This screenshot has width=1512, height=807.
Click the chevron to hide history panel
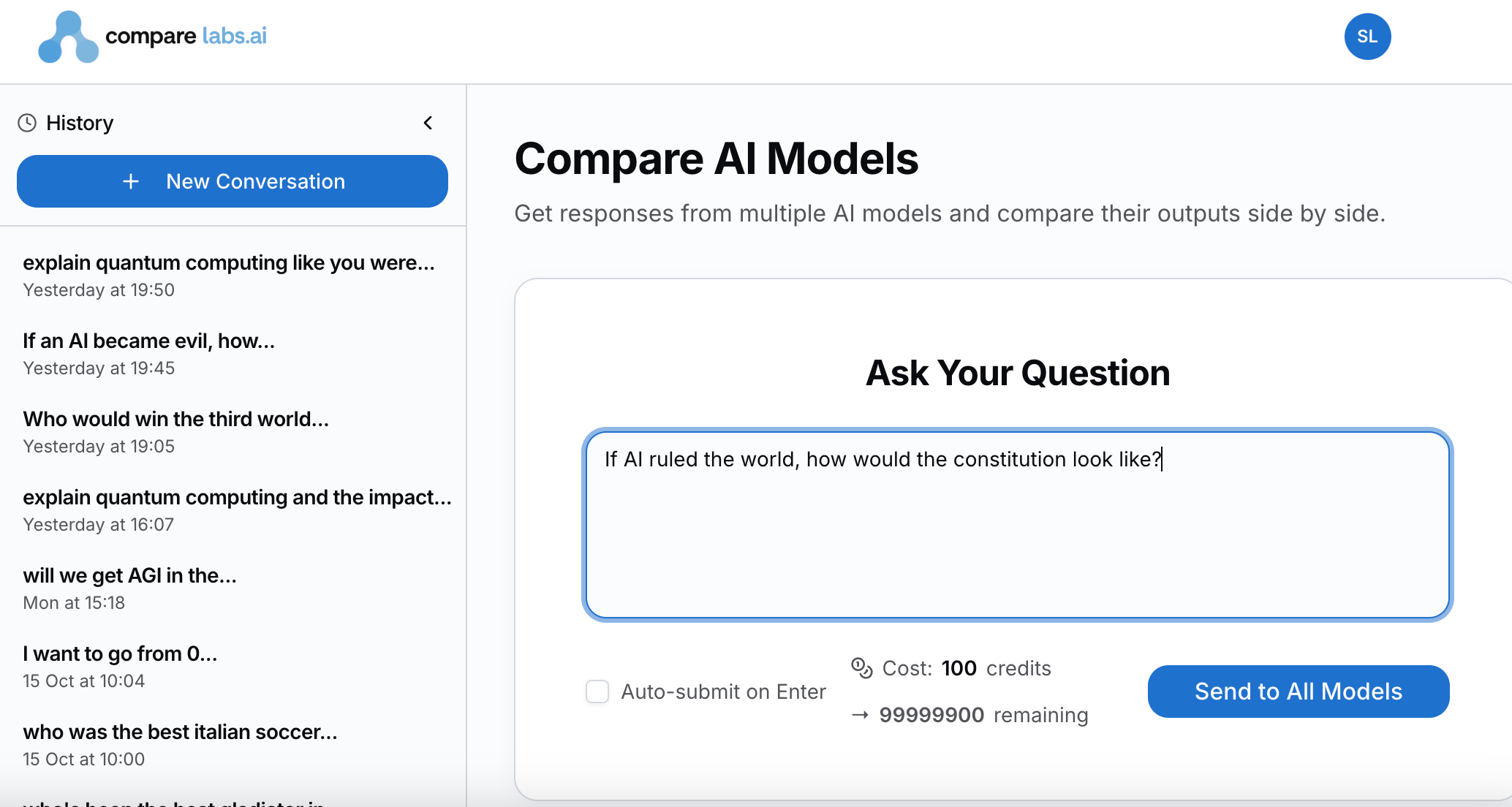pyautogui.click(x=428, y=123)
